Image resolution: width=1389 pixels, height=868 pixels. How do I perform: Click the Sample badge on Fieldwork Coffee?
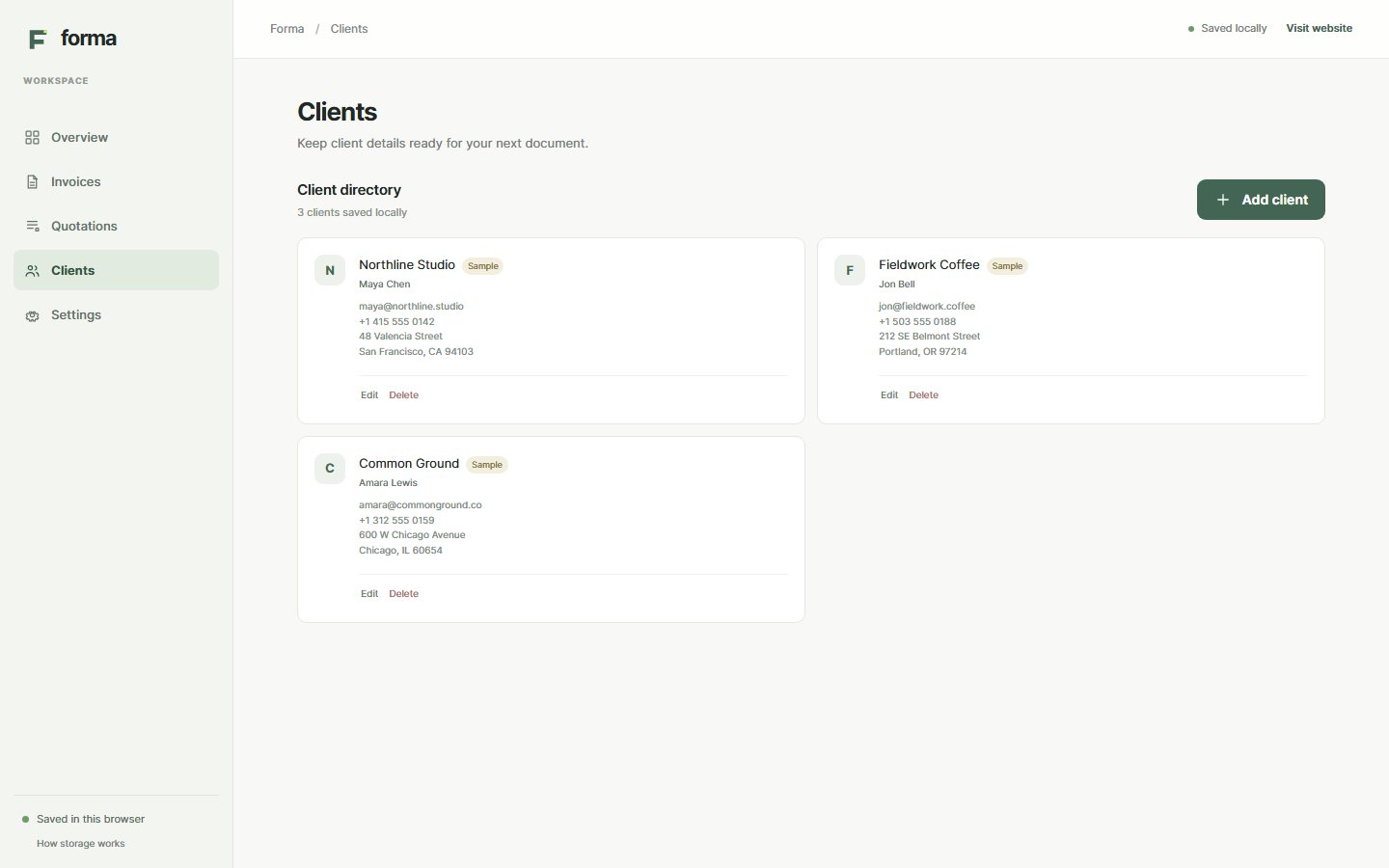pos(1007,266)
